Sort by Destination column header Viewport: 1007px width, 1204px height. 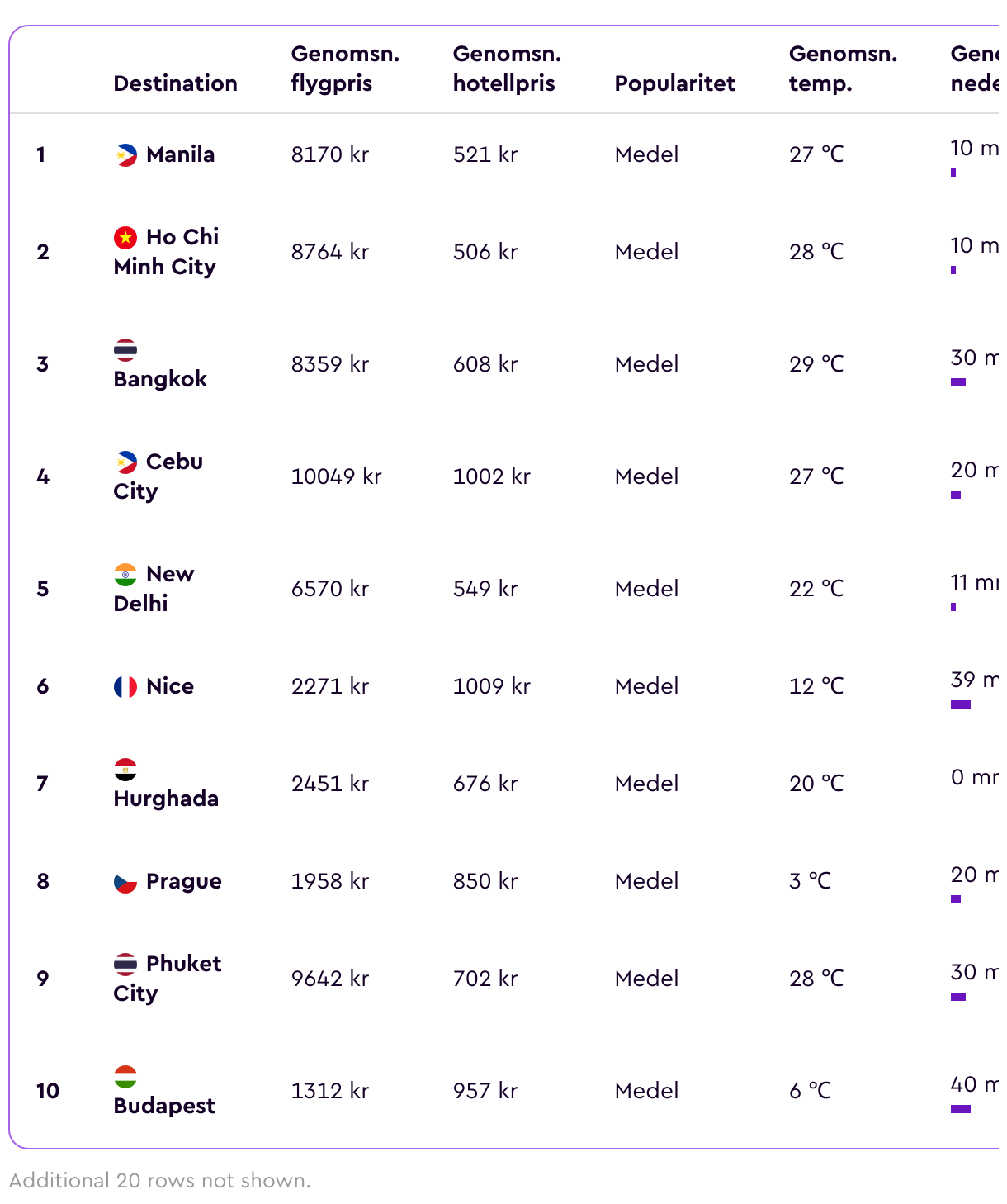[x=175, y=83]
